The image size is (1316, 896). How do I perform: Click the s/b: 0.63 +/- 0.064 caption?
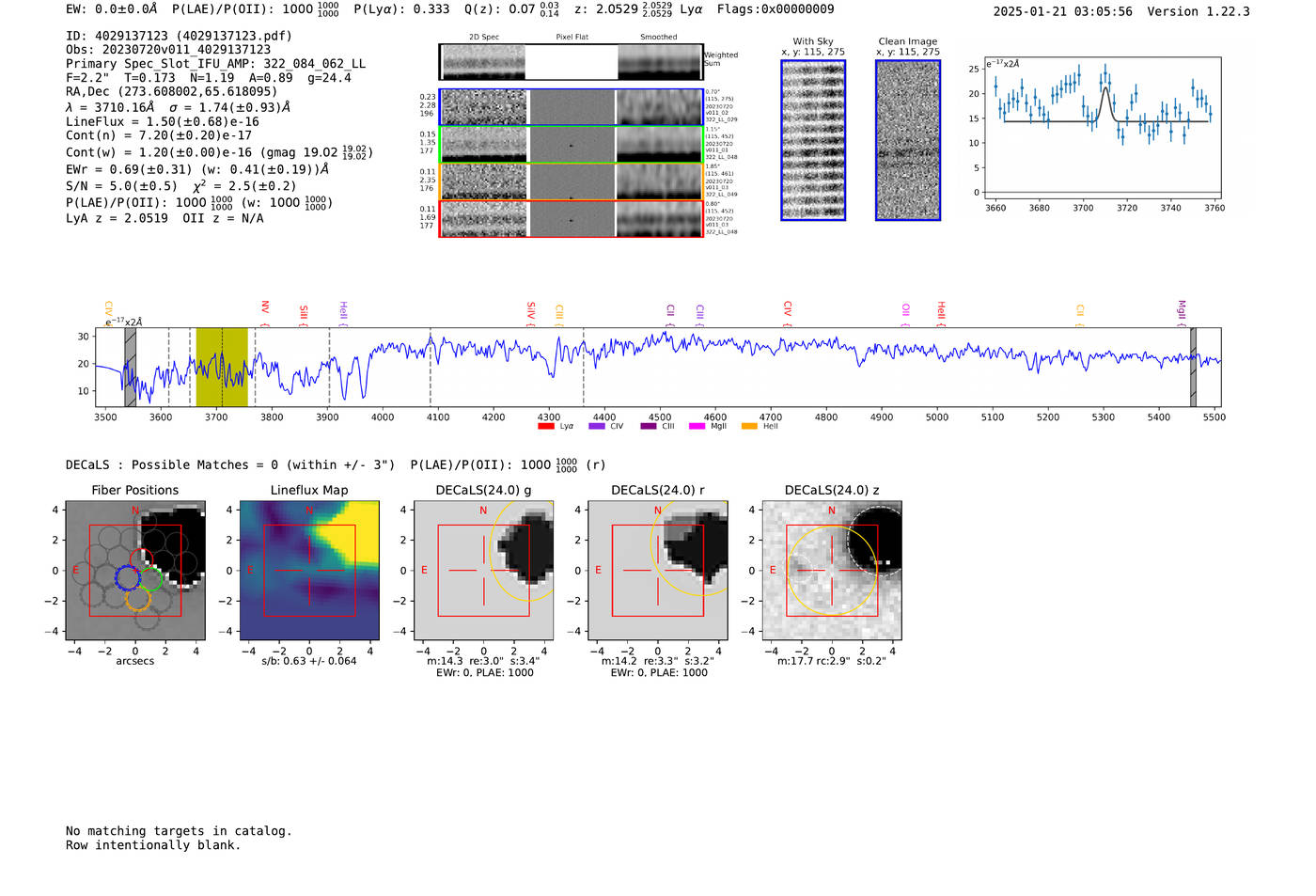pos(309,661)
